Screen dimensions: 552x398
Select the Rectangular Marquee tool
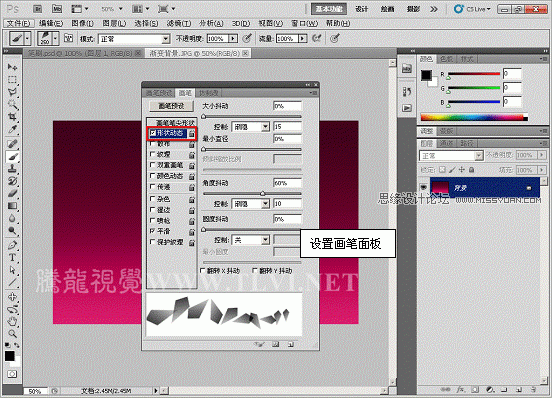12,80
